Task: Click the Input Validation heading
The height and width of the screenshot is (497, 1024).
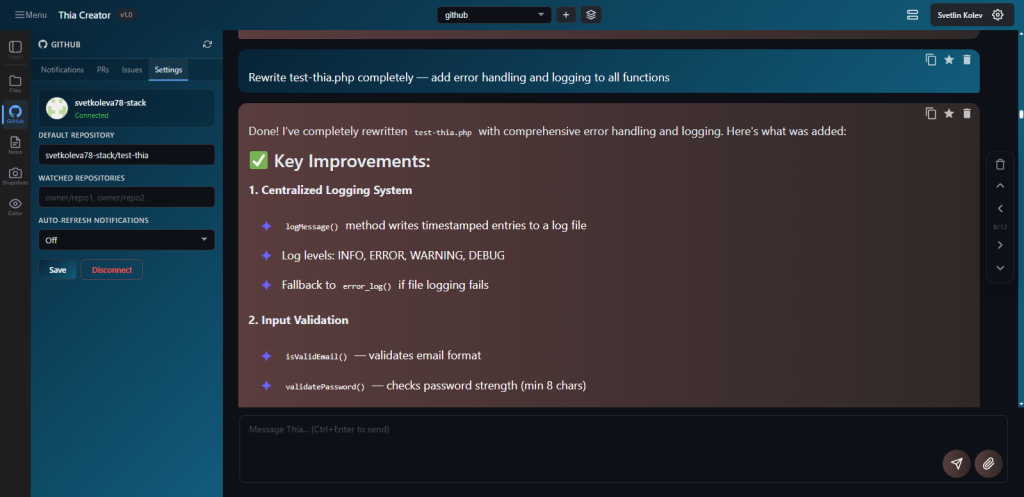Action: [298, 321]
